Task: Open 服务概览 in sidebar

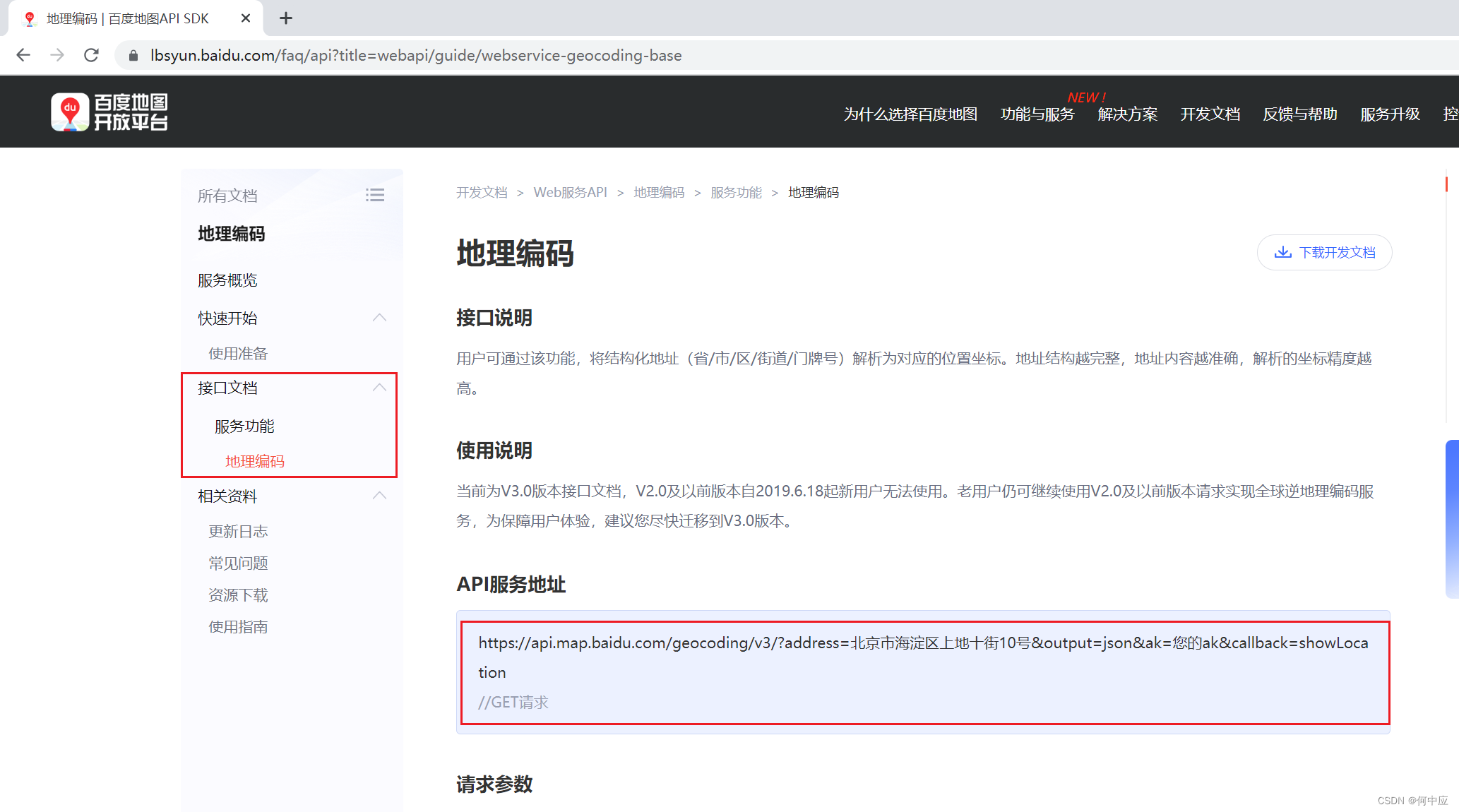Action: coord(227,280)
